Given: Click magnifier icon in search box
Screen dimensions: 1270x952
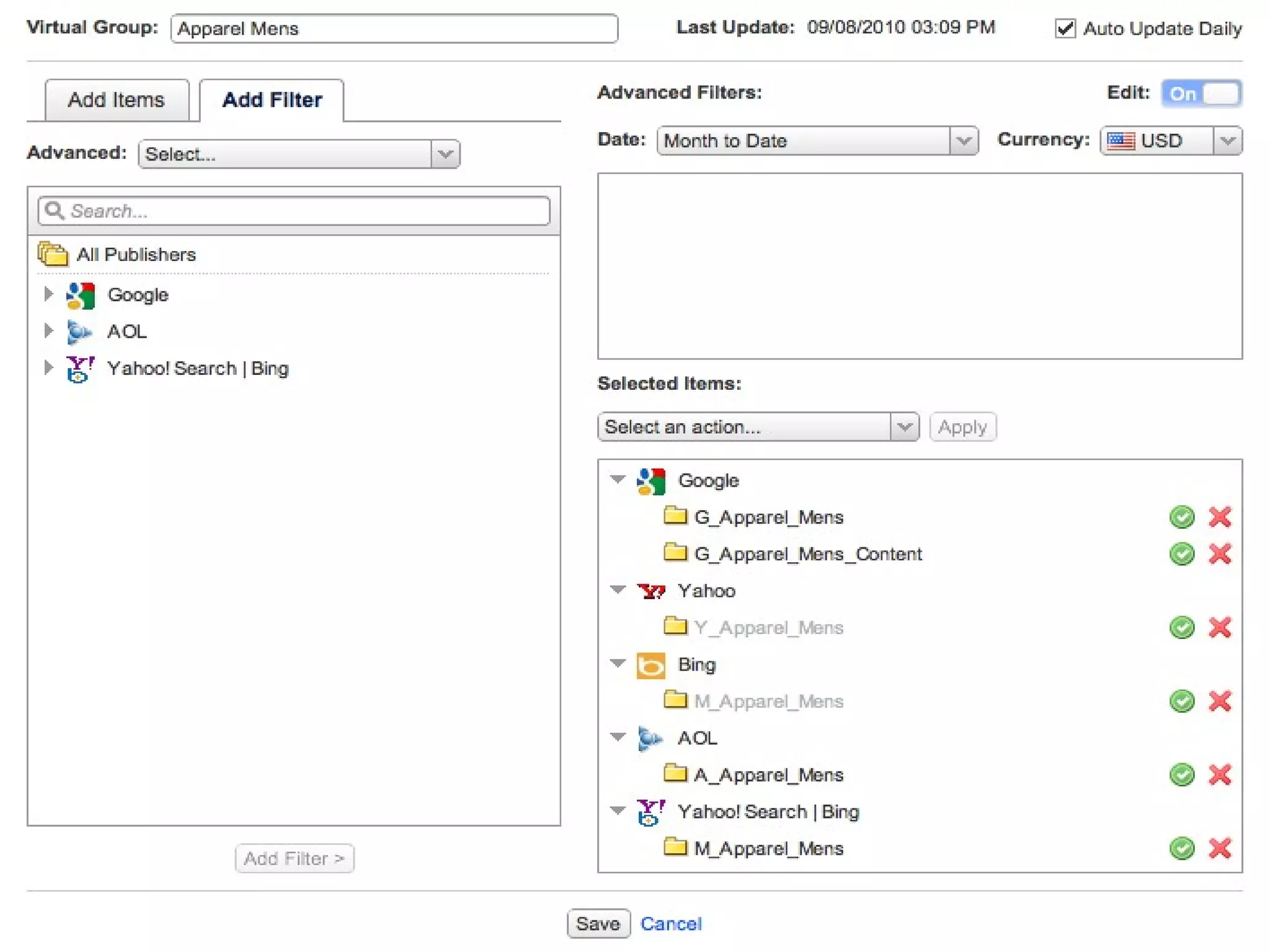Looking at the screenshot, I should (x=55, y=211).
